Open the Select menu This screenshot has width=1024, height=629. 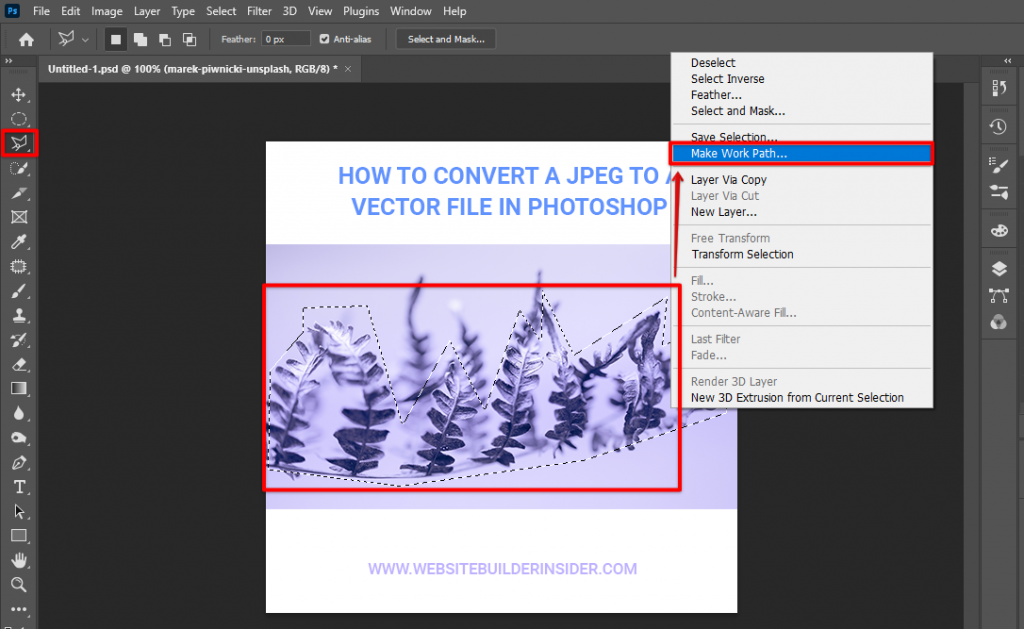[x=221, y=11]
